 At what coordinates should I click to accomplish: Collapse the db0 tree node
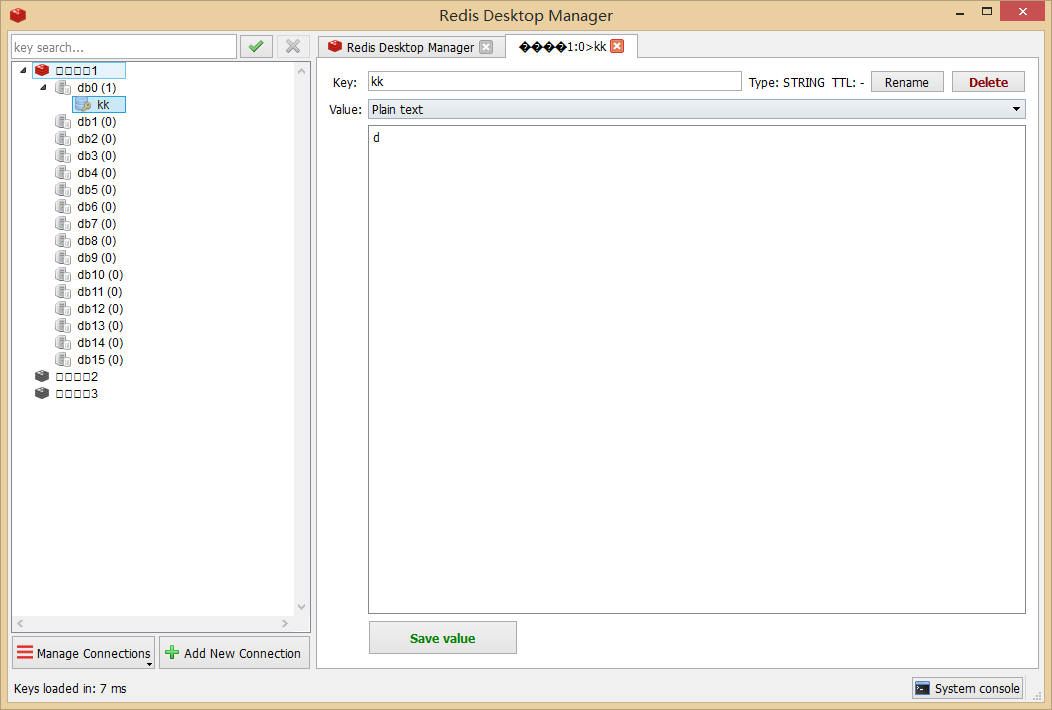point(44,87)
